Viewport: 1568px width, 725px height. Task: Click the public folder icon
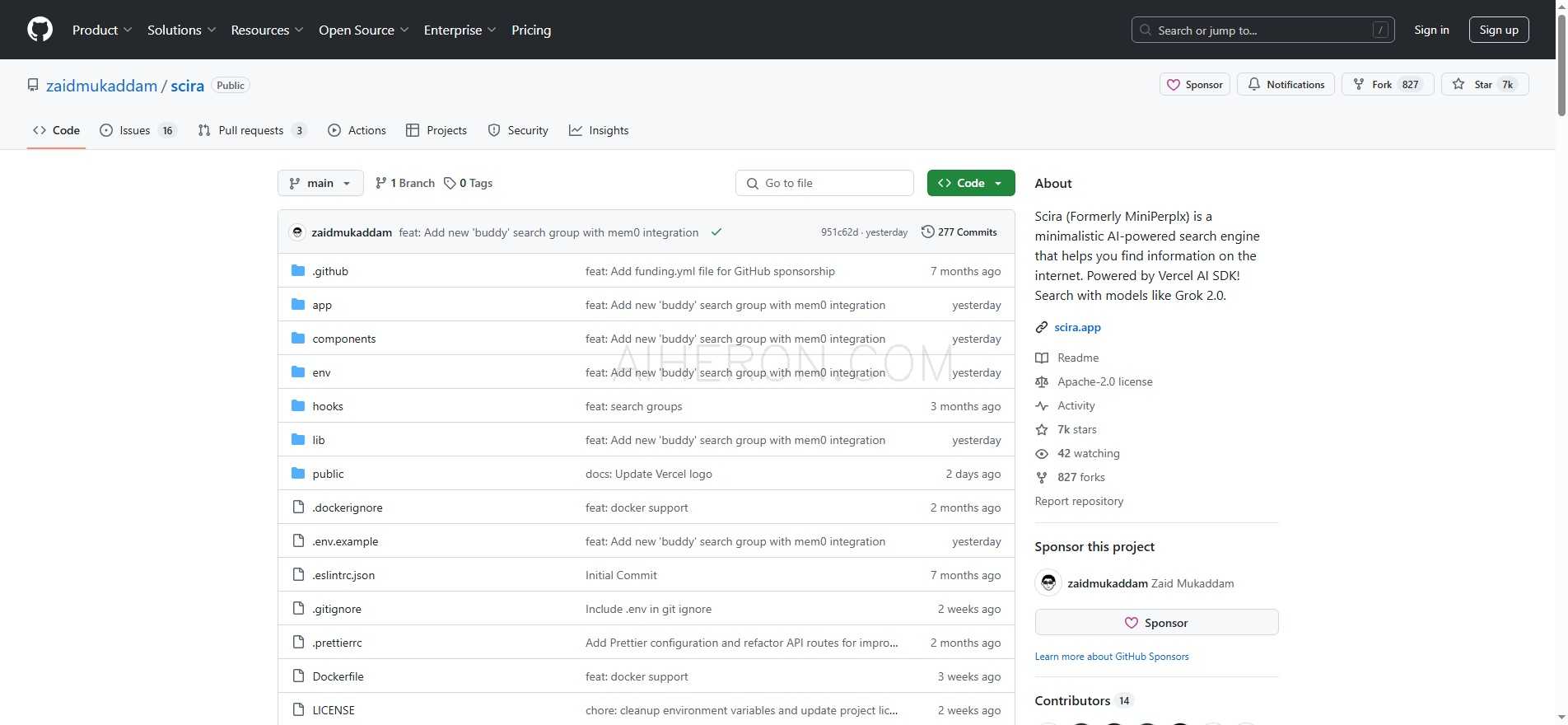coord(298,474)
